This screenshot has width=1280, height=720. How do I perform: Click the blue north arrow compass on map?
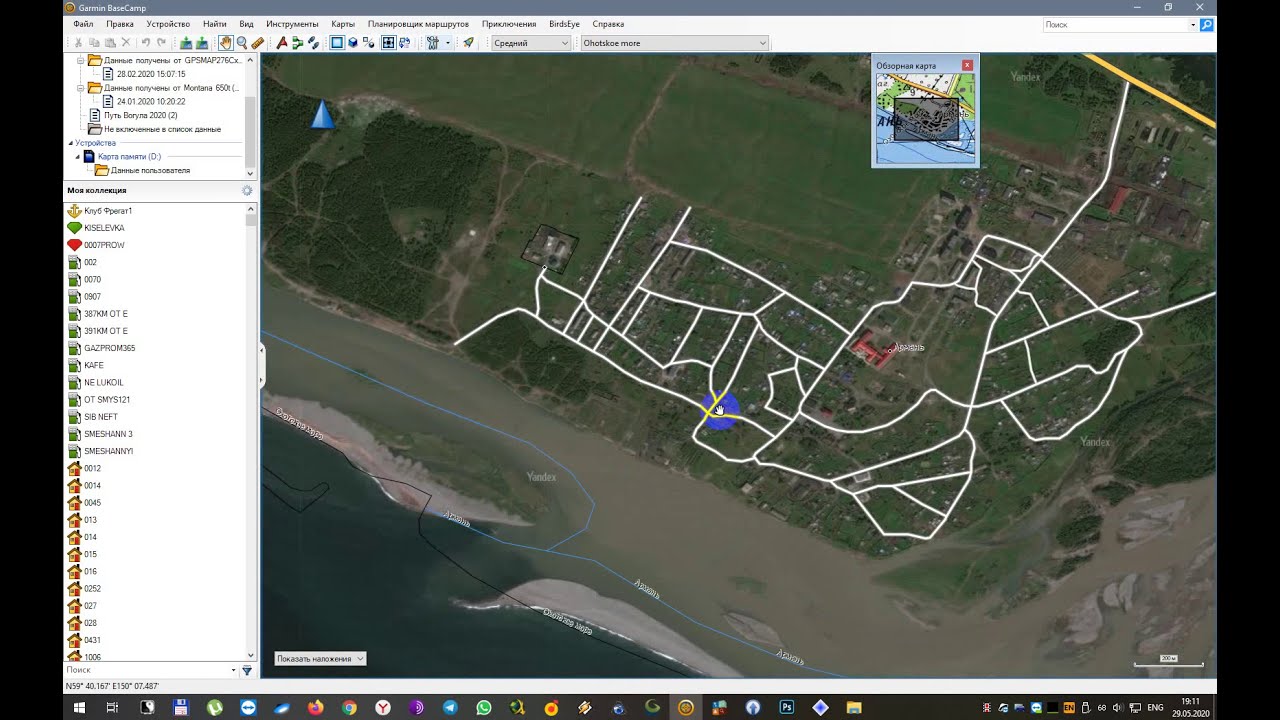322,114
